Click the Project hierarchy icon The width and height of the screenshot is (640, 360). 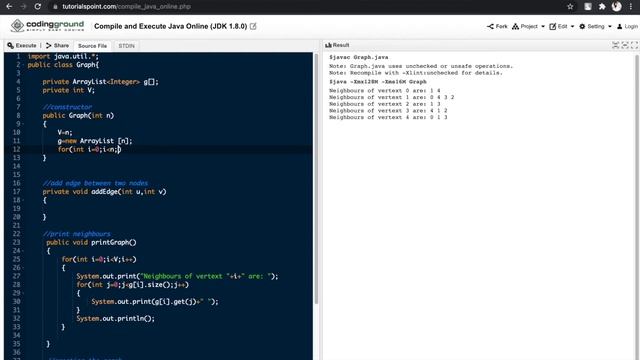(x=516, y=26)
